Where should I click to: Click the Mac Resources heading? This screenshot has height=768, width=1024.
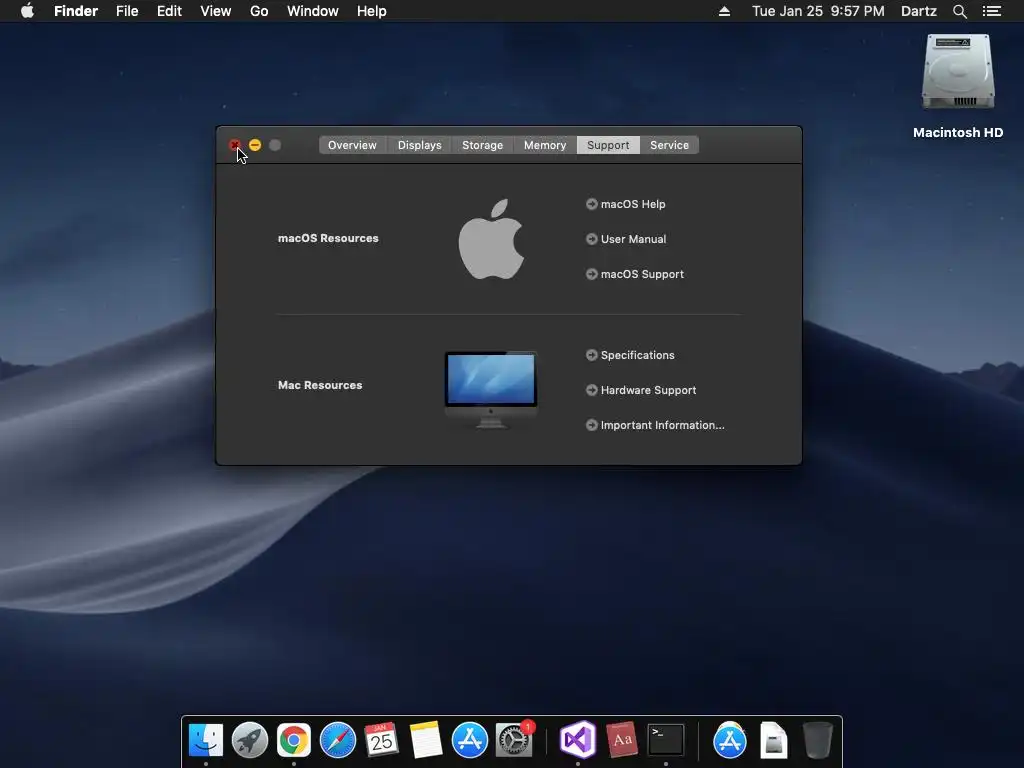click(x=320, y=385)
